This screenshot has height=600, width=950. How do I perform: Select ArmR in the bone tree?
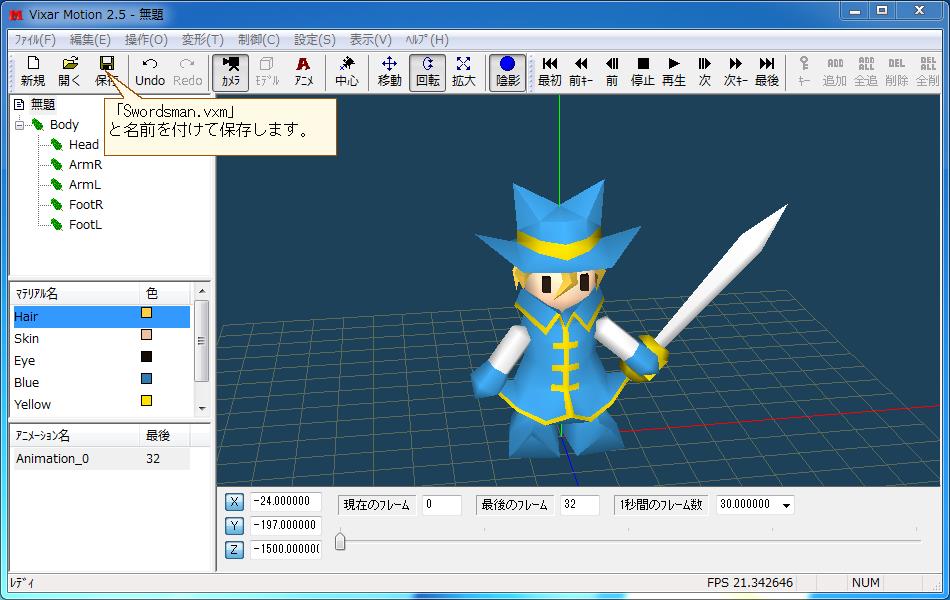point(85,164)
